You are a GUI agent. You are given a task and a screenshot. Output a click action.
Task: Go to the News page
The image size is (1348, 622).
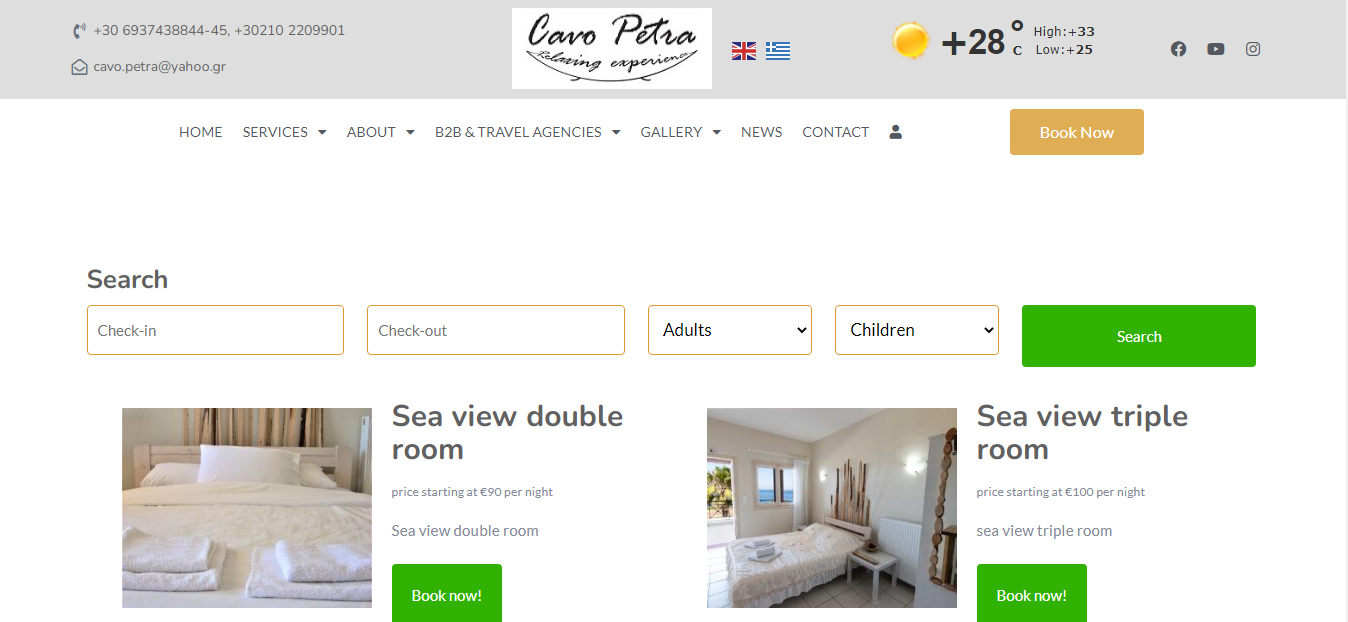(x=762, y=132)
